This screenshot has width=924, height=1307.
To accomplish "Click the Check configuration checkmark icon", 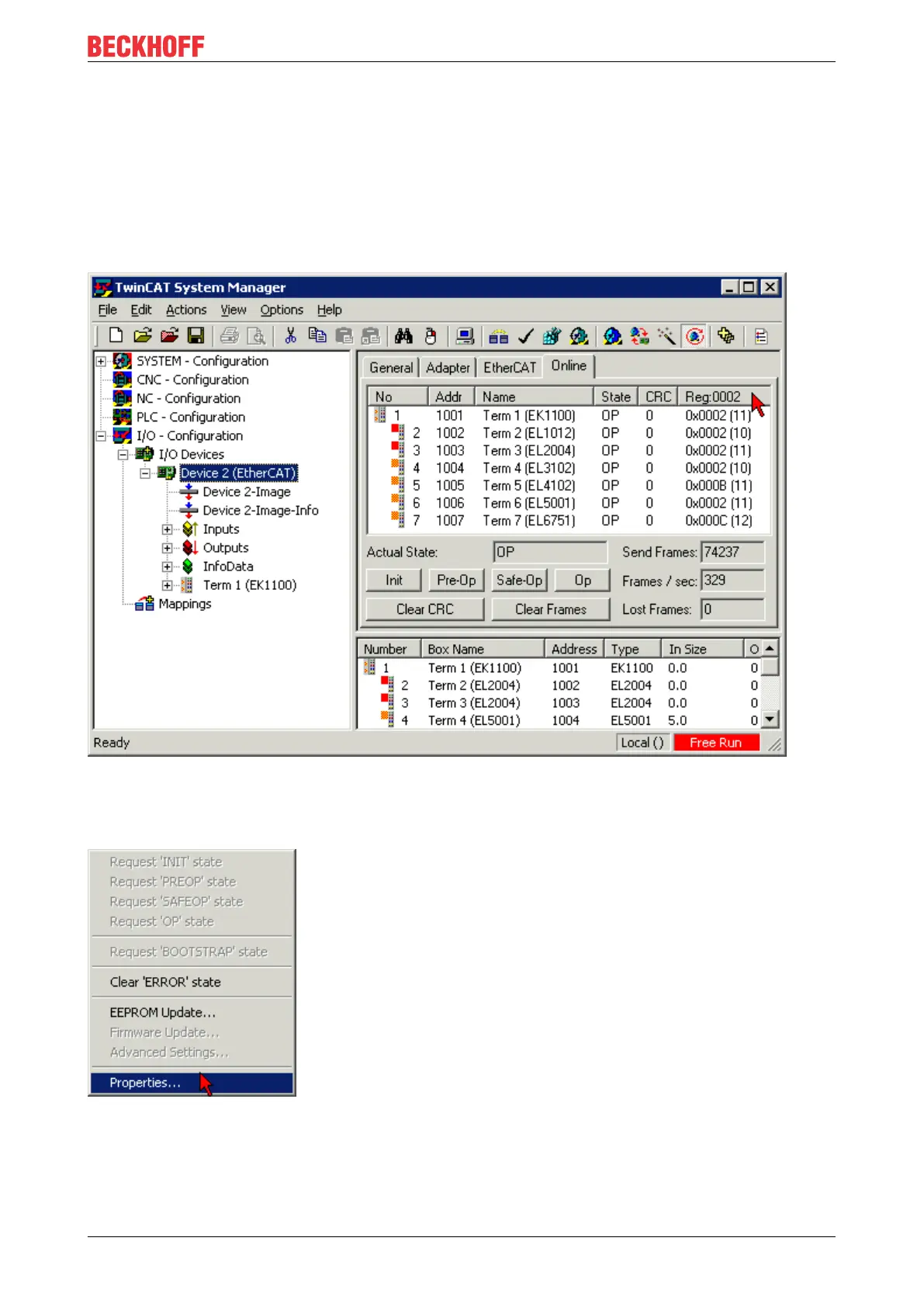I will 526,336.
